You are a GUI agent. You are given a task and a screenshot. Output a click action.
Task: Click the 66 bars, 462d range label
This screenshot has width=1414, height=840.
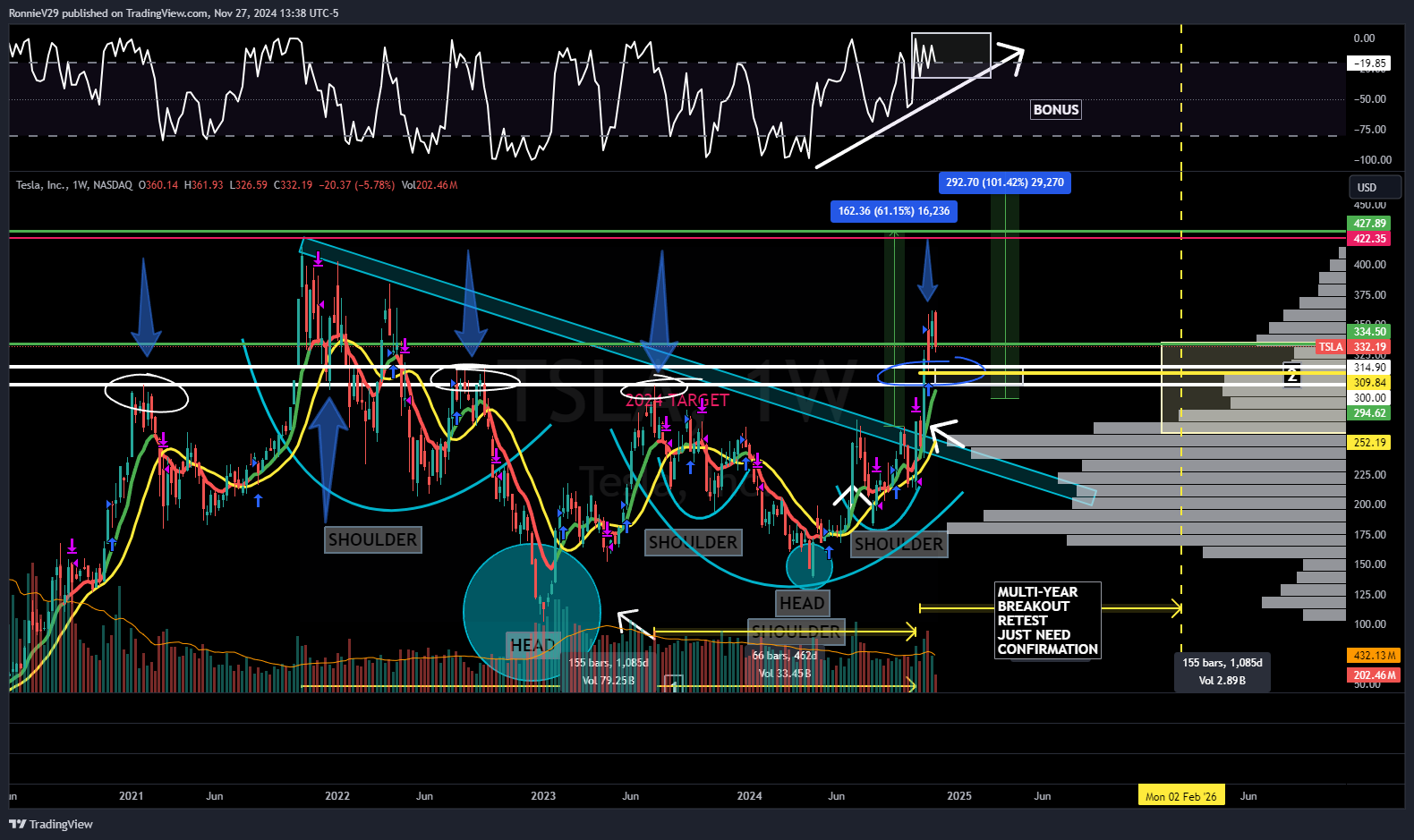click(x=785, y=656)
